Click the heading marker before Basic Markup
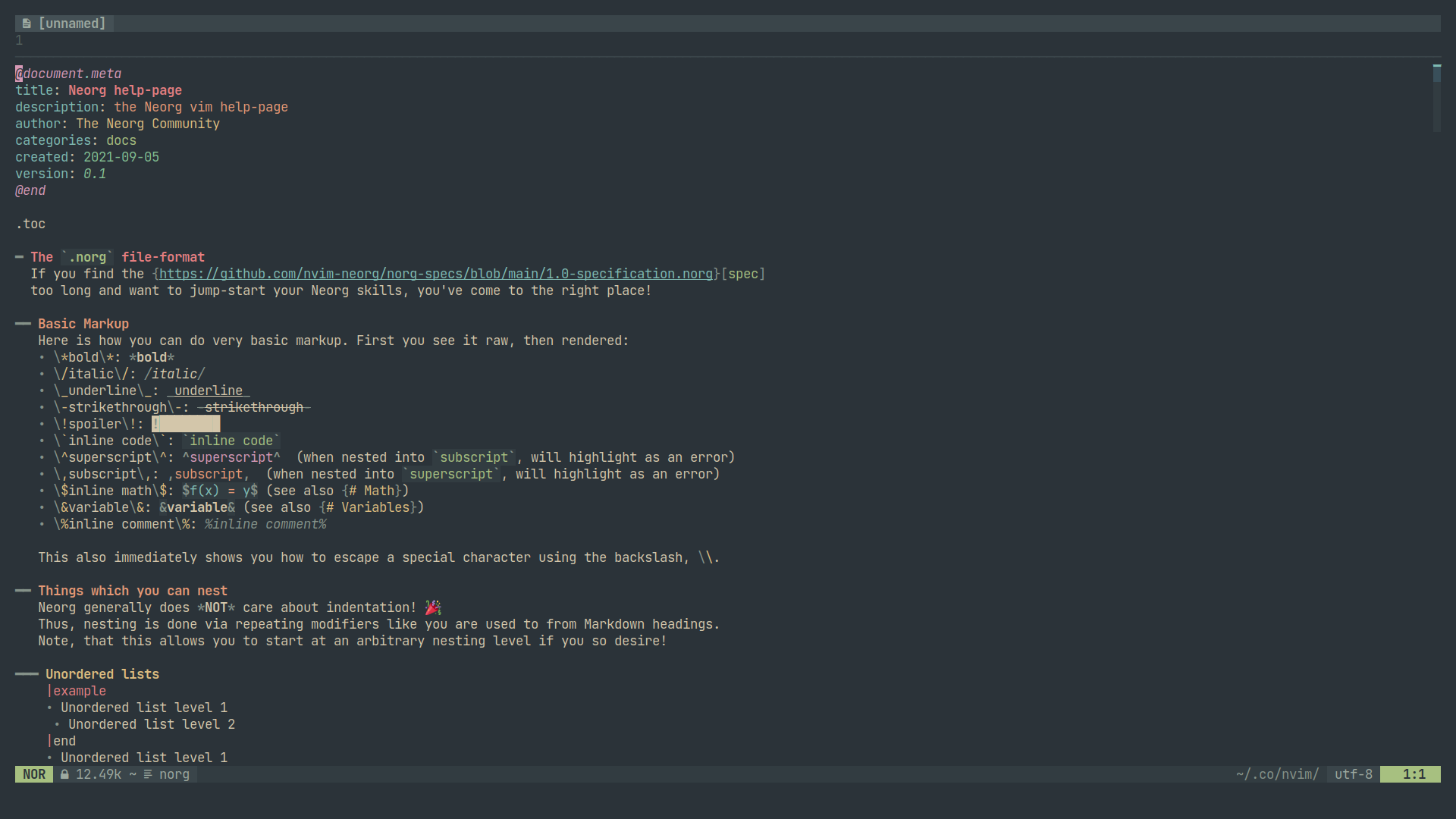Screen dimensions: 1456x819 point(23,324)
